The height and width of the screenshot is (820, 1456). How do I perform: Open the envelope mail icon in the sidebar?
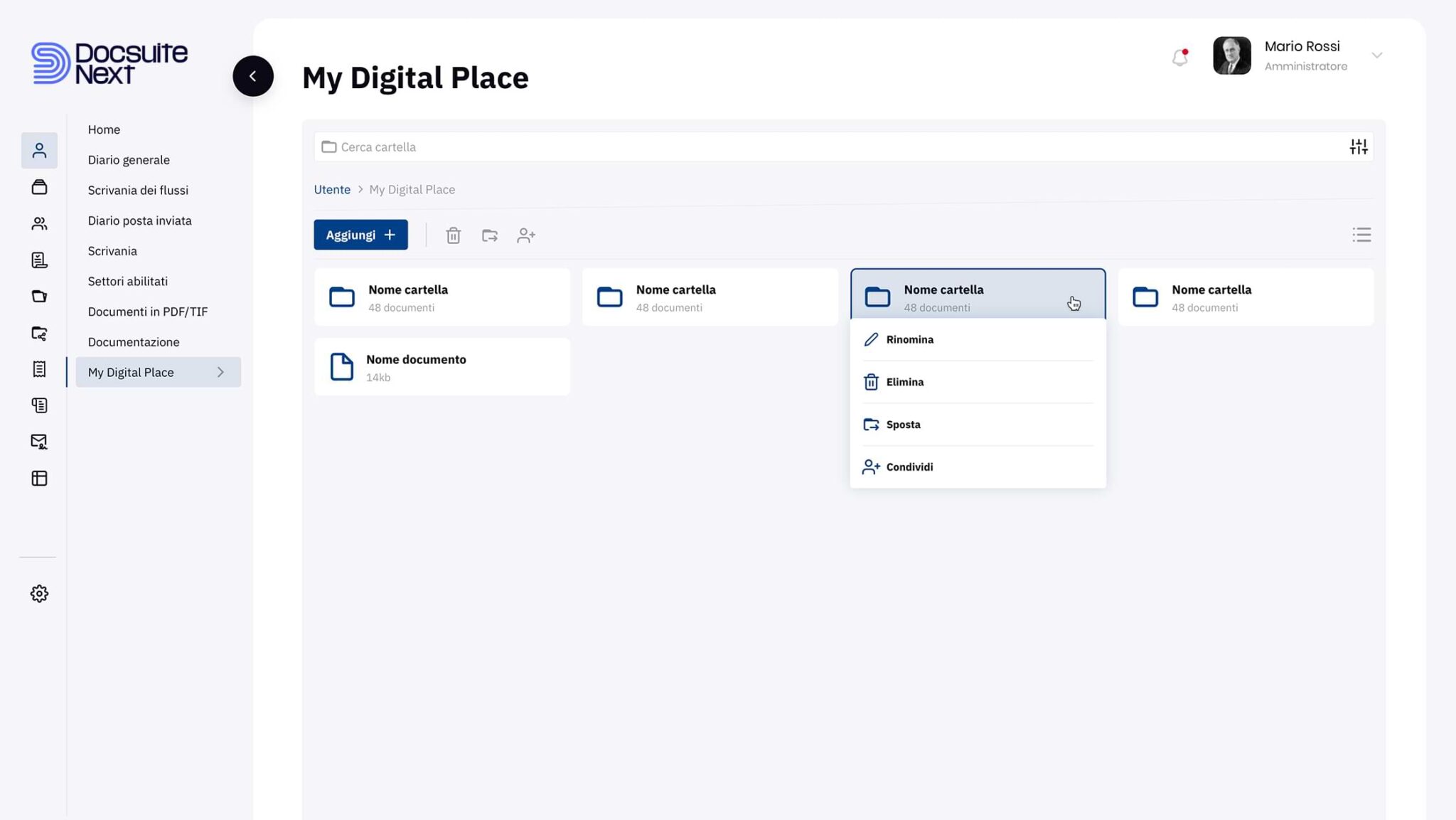tap(39, 441)
